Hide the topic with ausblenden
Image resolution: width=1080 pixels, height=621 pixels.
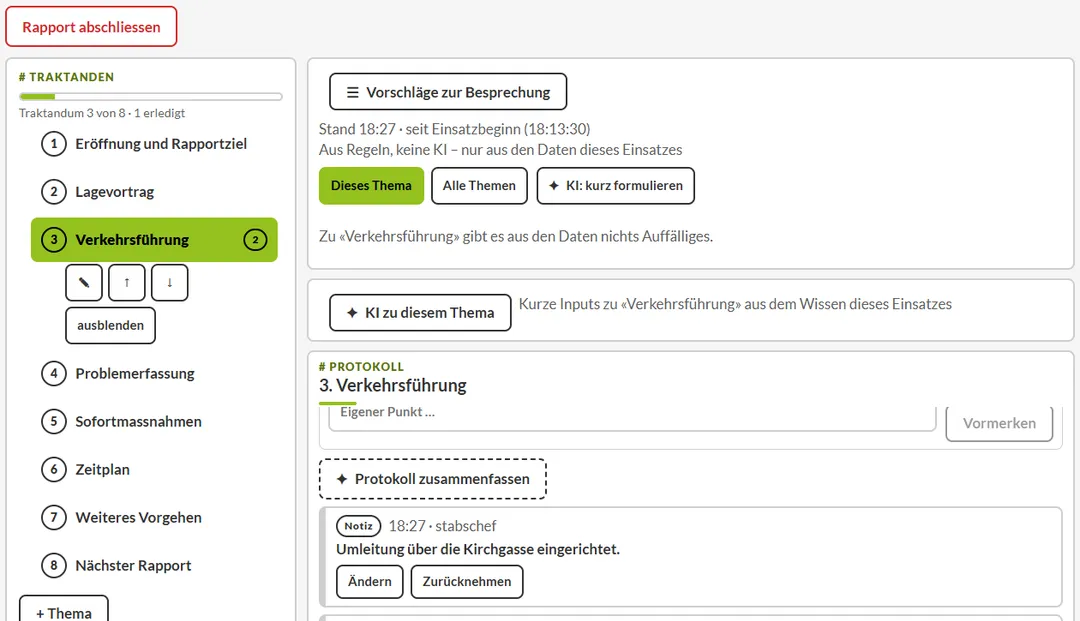tap(110, 326)
